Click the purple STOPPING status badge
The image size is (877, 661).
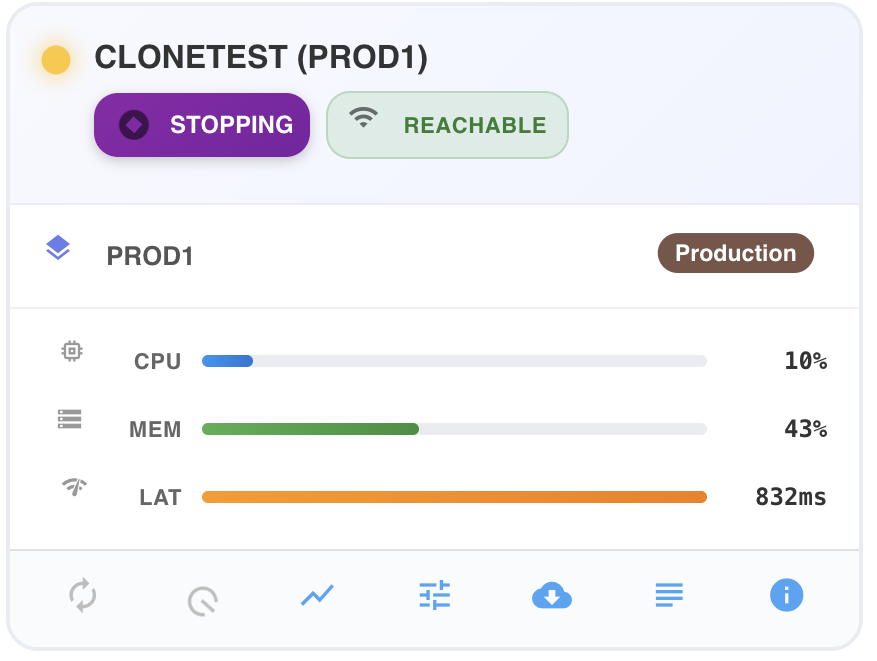pos(202,125)
